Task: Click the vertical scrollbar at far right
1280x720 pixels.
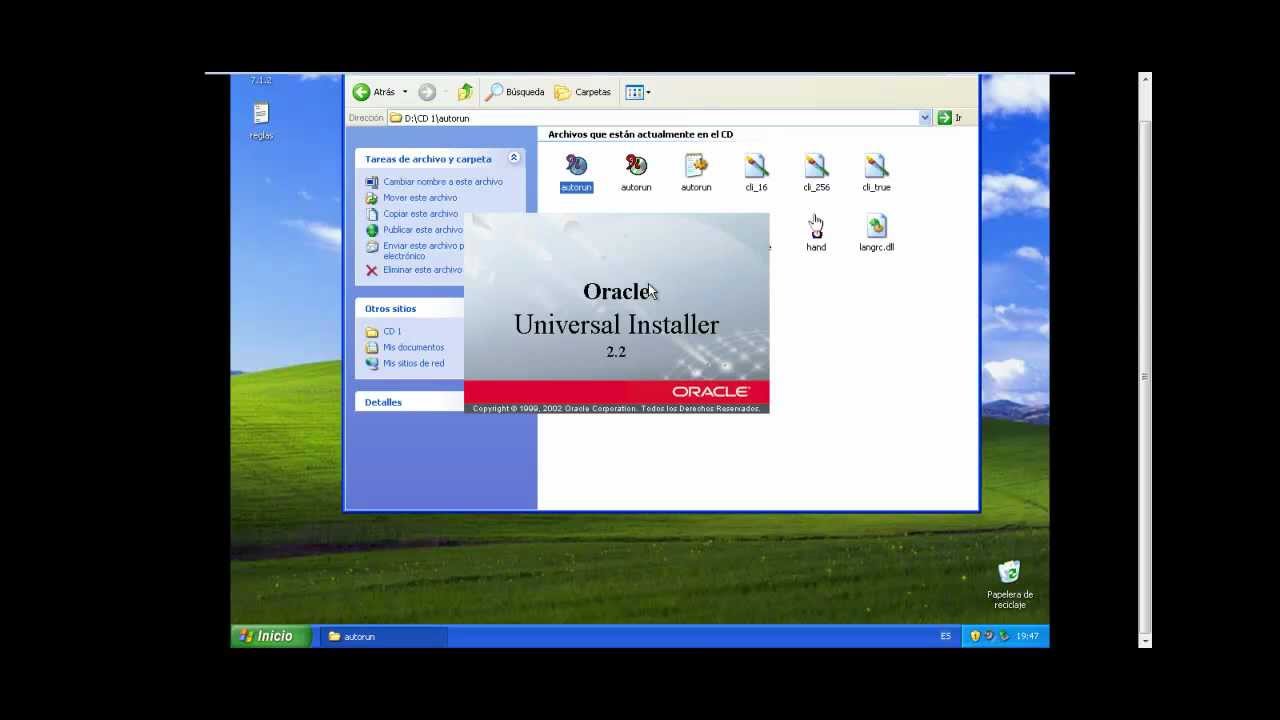Action: click(x=1145, y=360)
